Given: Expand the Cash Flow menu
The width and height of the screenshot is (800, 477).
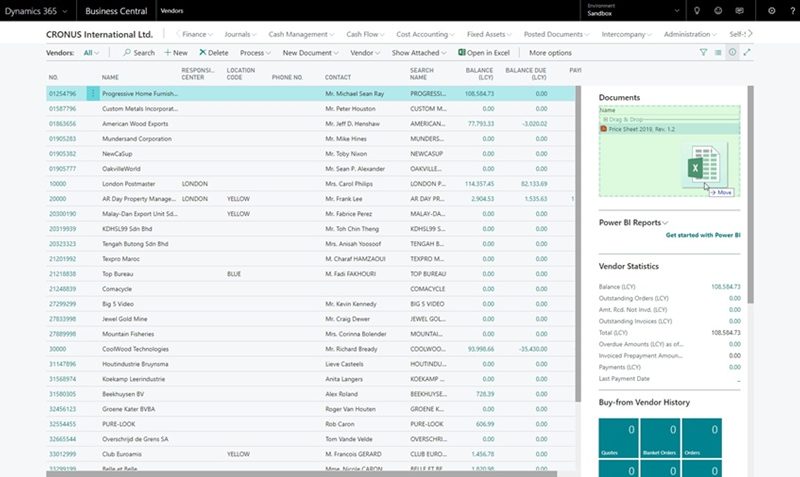Looking at the screenshot, I should click(x=365, y=34).
